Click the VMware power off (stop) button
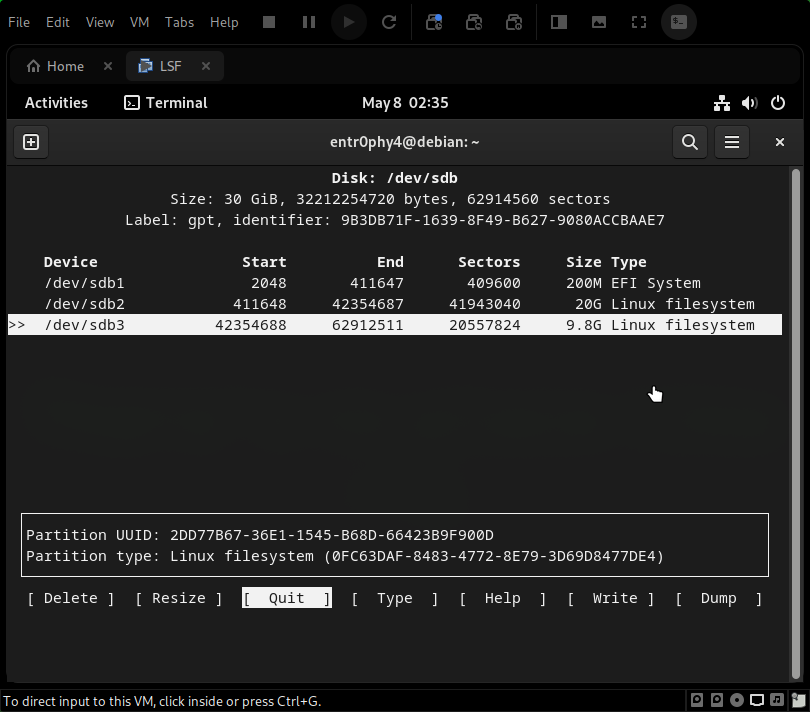 [269, 22]
